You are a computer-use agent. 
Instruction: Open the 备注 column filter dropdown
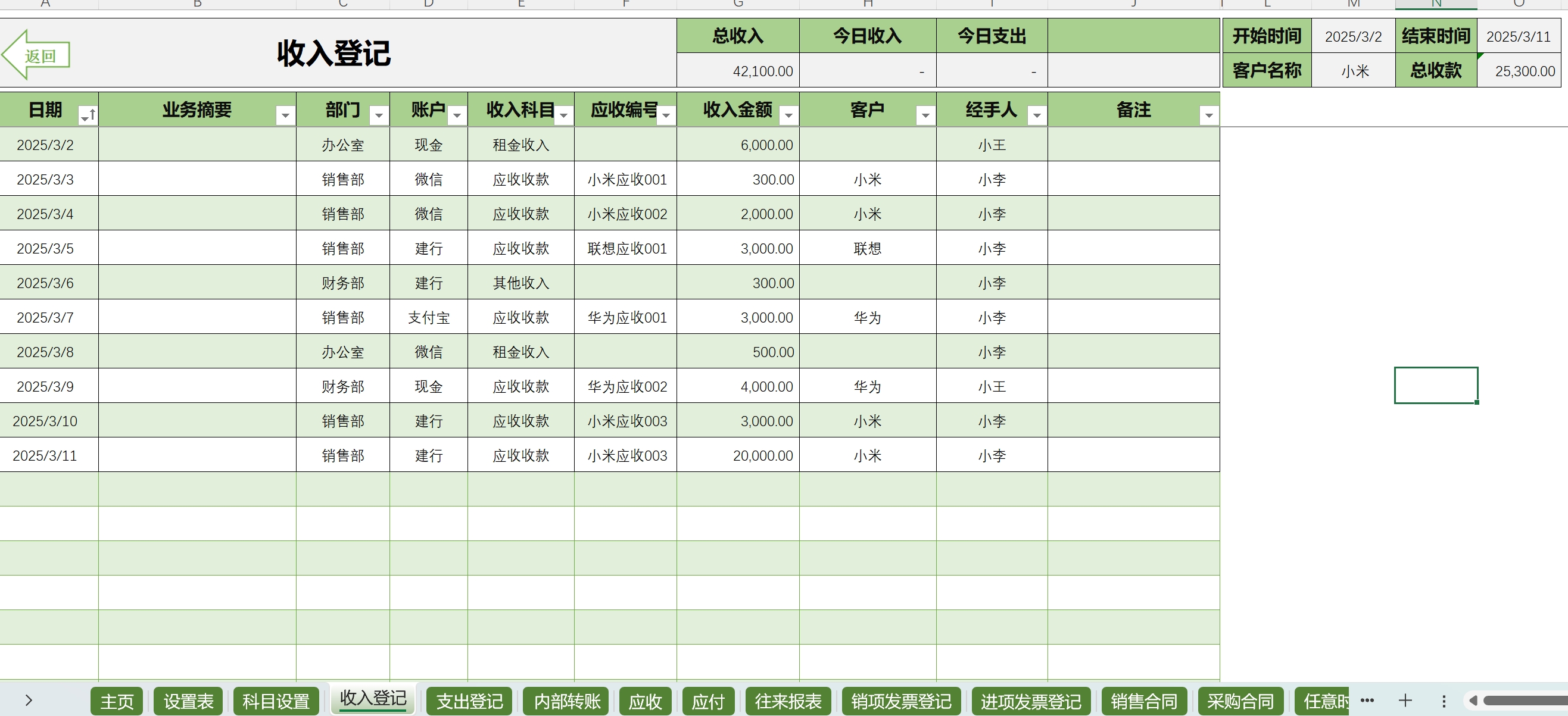(1209, 115)
